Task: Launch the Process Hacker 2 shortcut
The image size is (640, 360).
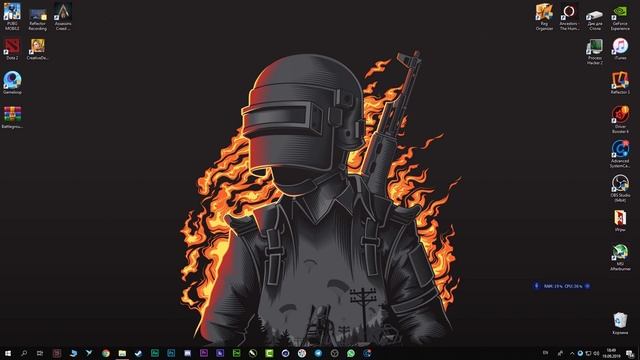Action: 595,52
